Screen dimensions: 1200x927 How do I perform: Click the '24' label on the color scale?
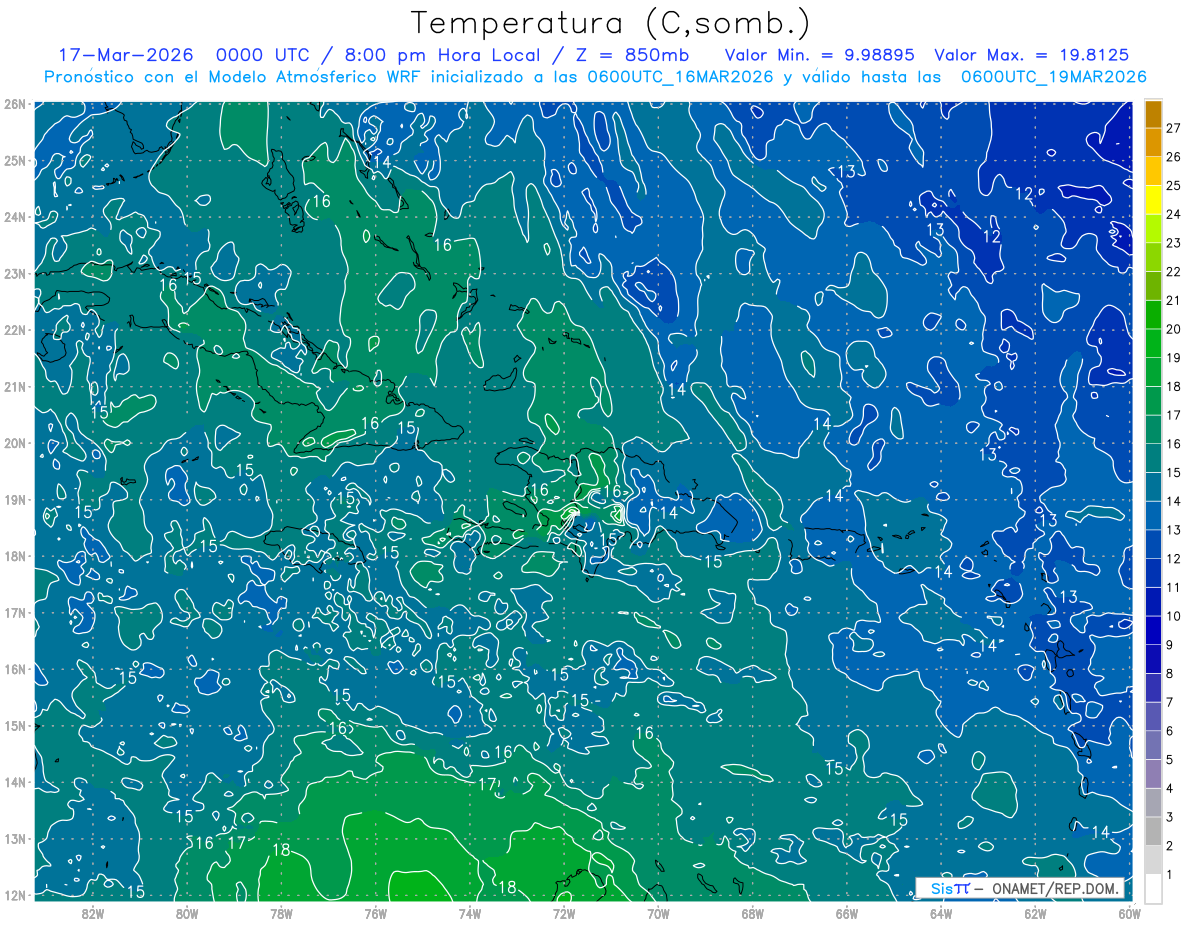point(1174,214)
